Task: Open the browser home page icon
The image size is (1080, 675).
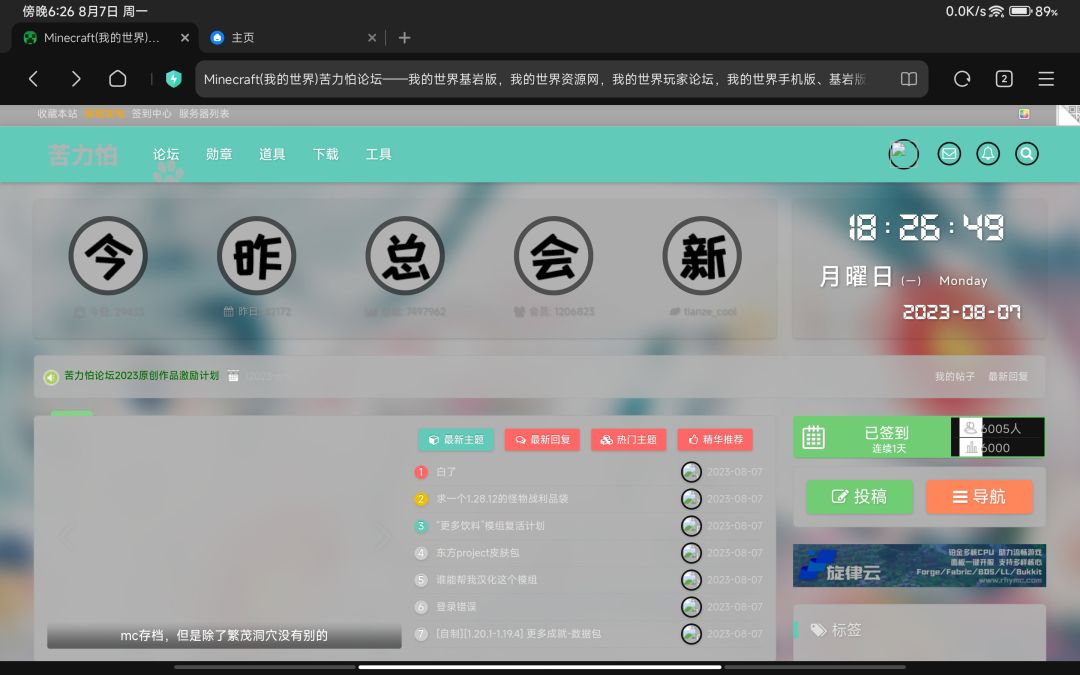Action: [118, 79]
